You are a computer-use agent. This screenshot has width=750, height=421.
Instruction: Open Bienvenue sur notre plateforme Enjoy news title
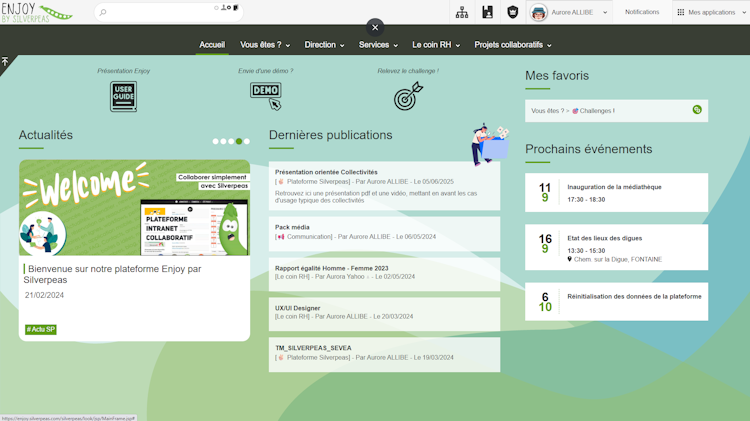[x=114, y=274]
